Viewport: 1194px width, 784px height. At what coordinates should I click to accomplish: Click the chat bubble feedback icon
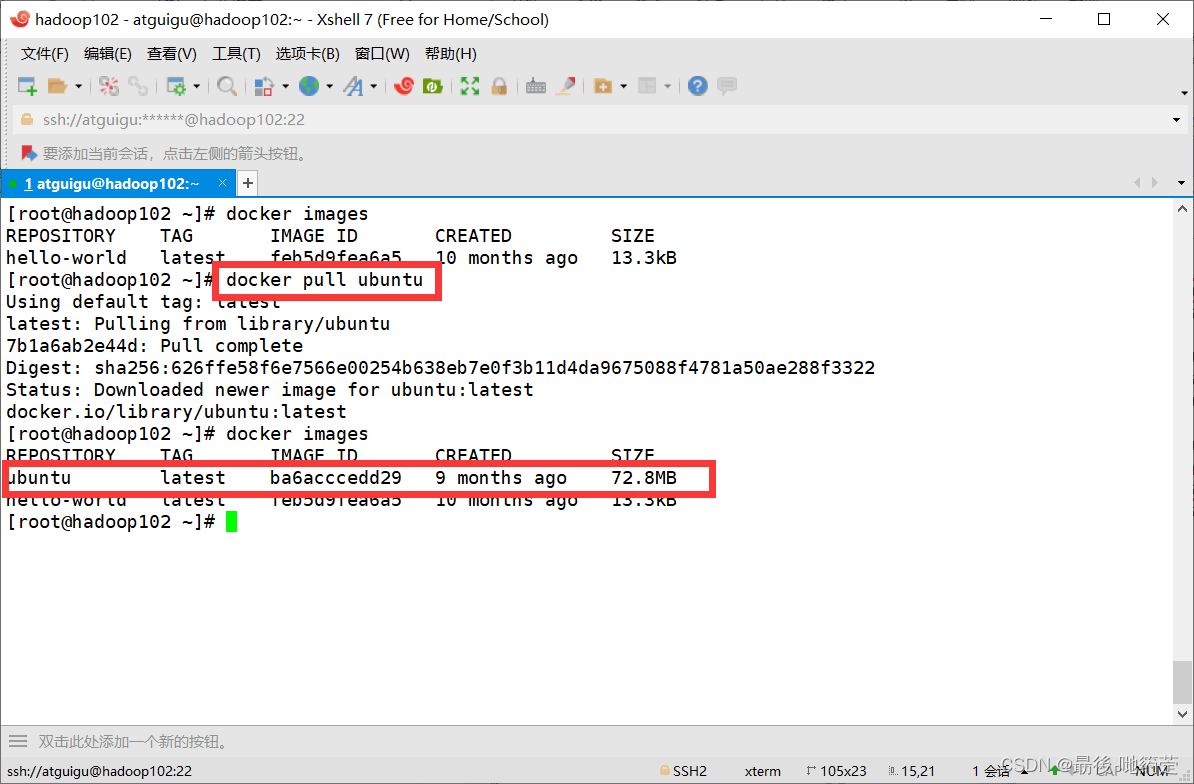coord(727,85)
